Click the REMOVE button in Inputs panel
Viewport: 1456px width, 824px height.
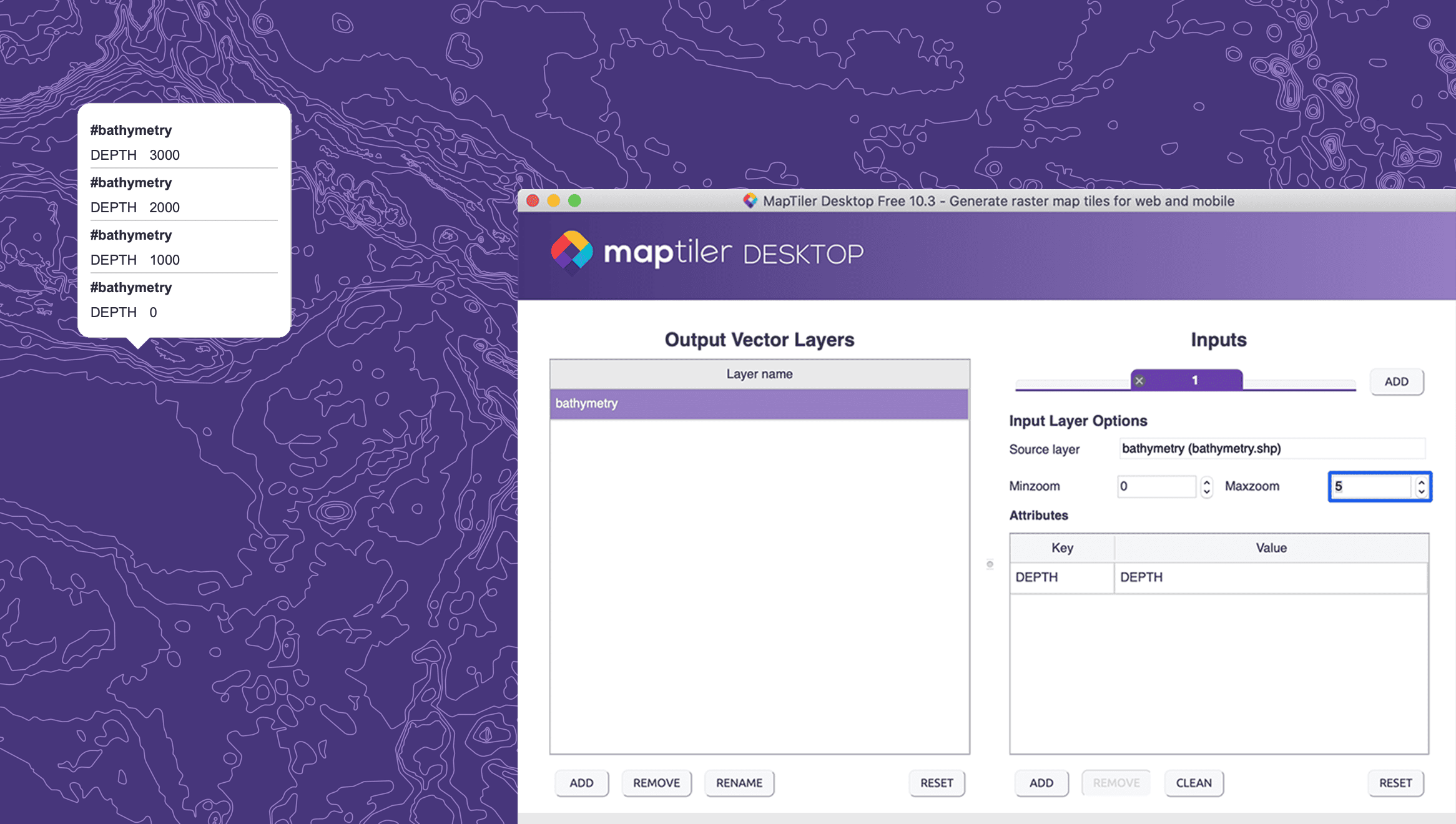(x=1112, y=782)
